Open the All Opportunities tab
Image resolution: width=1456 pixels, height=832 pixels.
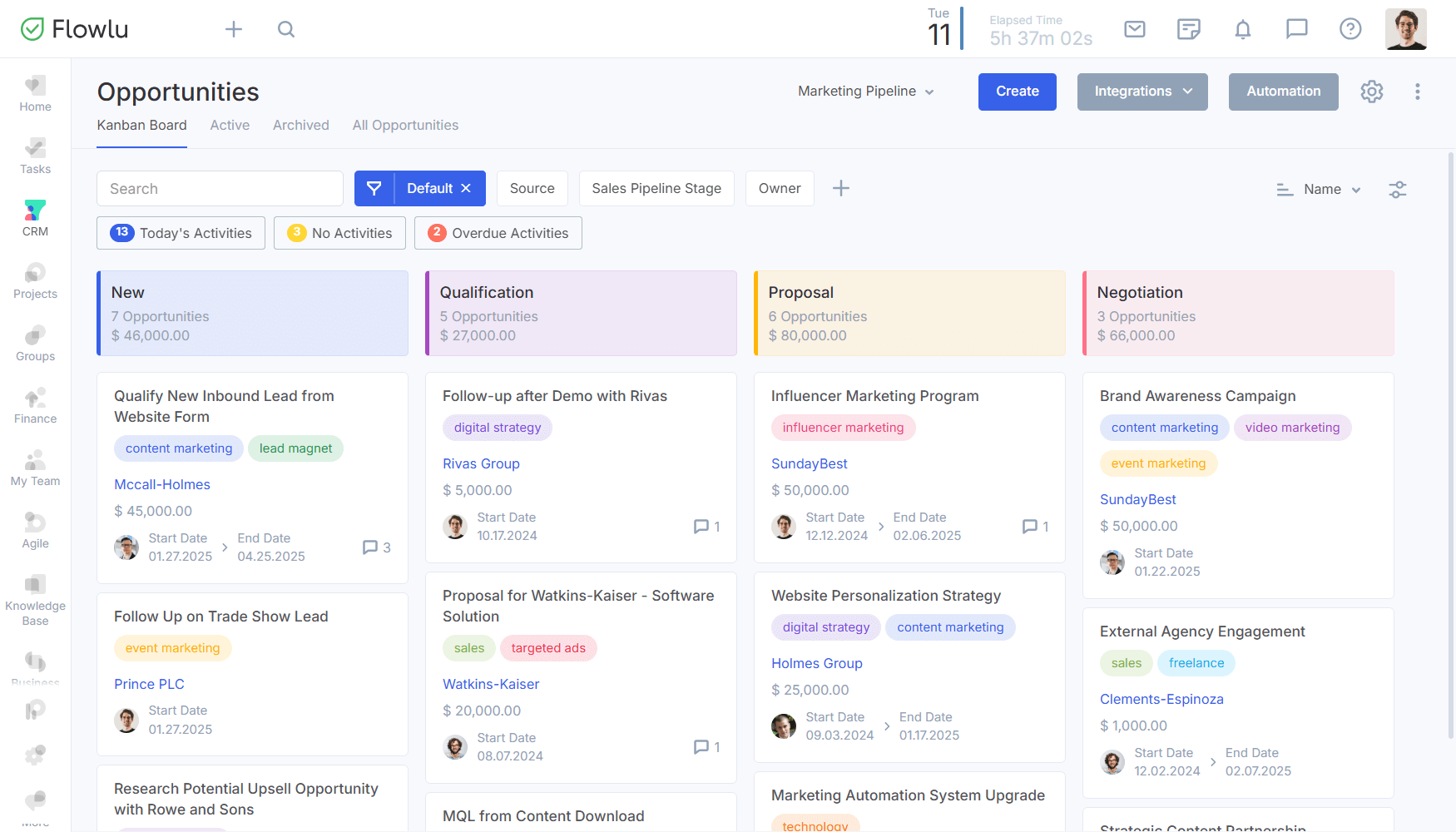click(x=405, y=125)
